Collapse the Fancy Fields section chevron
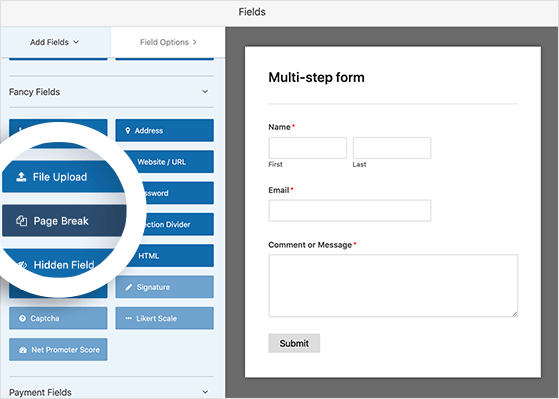 click(x=205, y=92)
